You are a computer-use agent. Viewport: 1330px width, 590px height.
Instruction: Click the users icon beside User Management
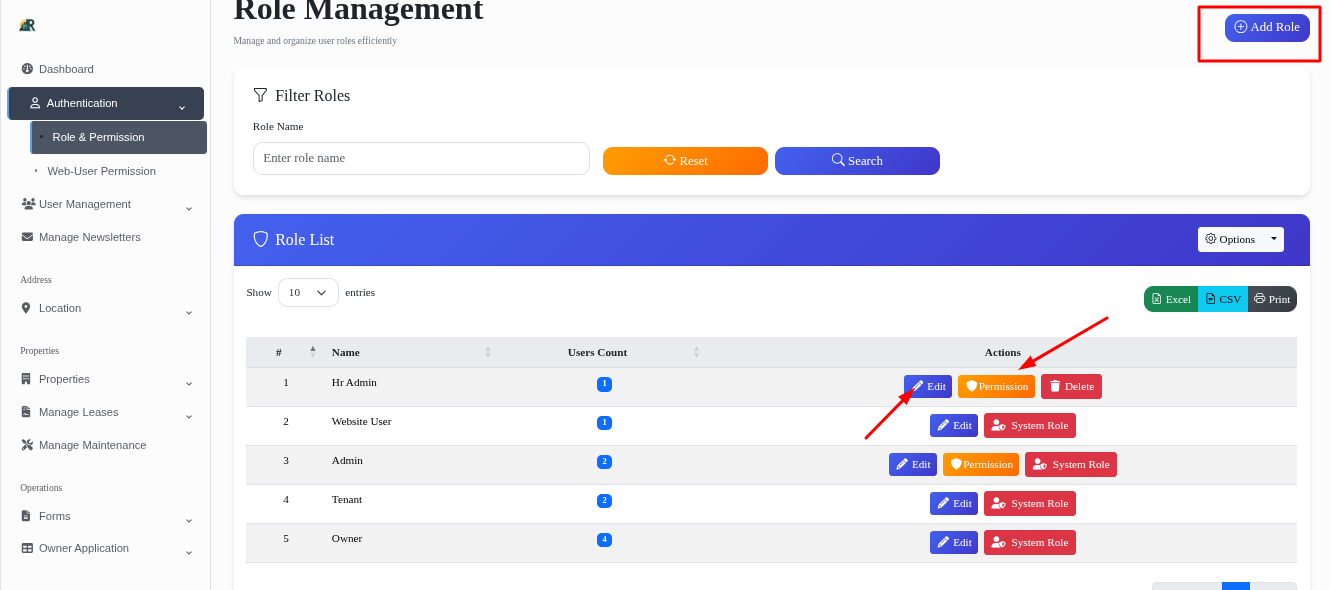click(26, 203)
